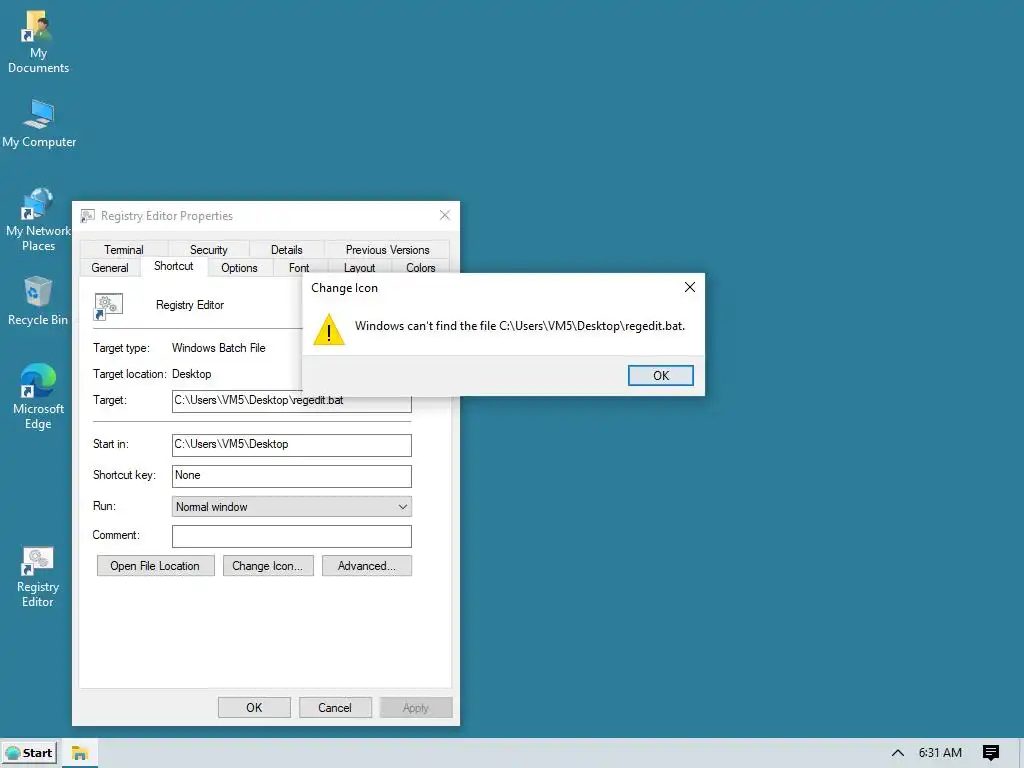The width and height of the screenshot is (1024, 768).
Task: Switch to the Terminal tab
Action: click(x=123, y=249)
